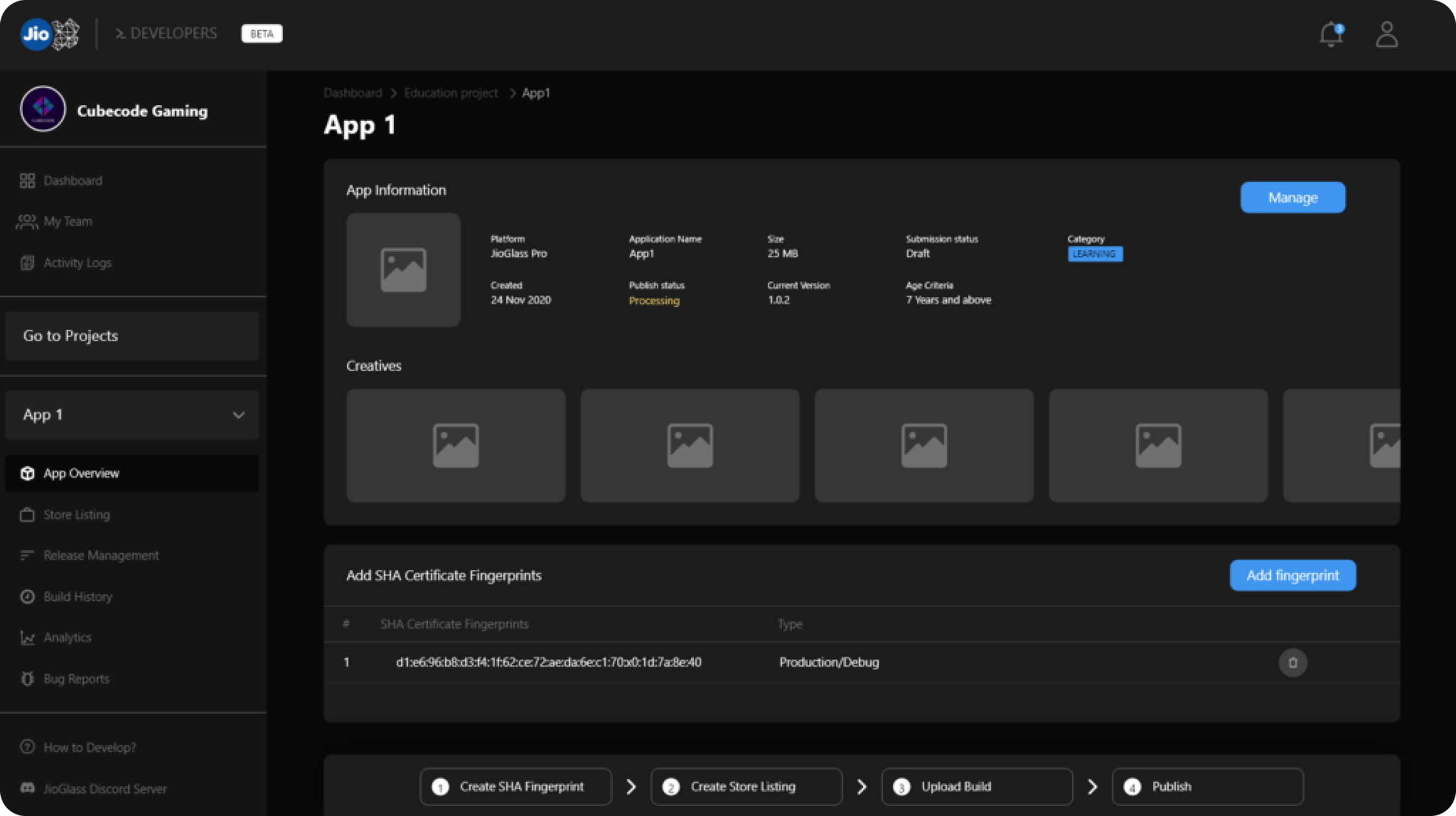Click the Manage button
Viewport: 1456px width, 816px height.
pyautogui.click(x=1292, y=198)
